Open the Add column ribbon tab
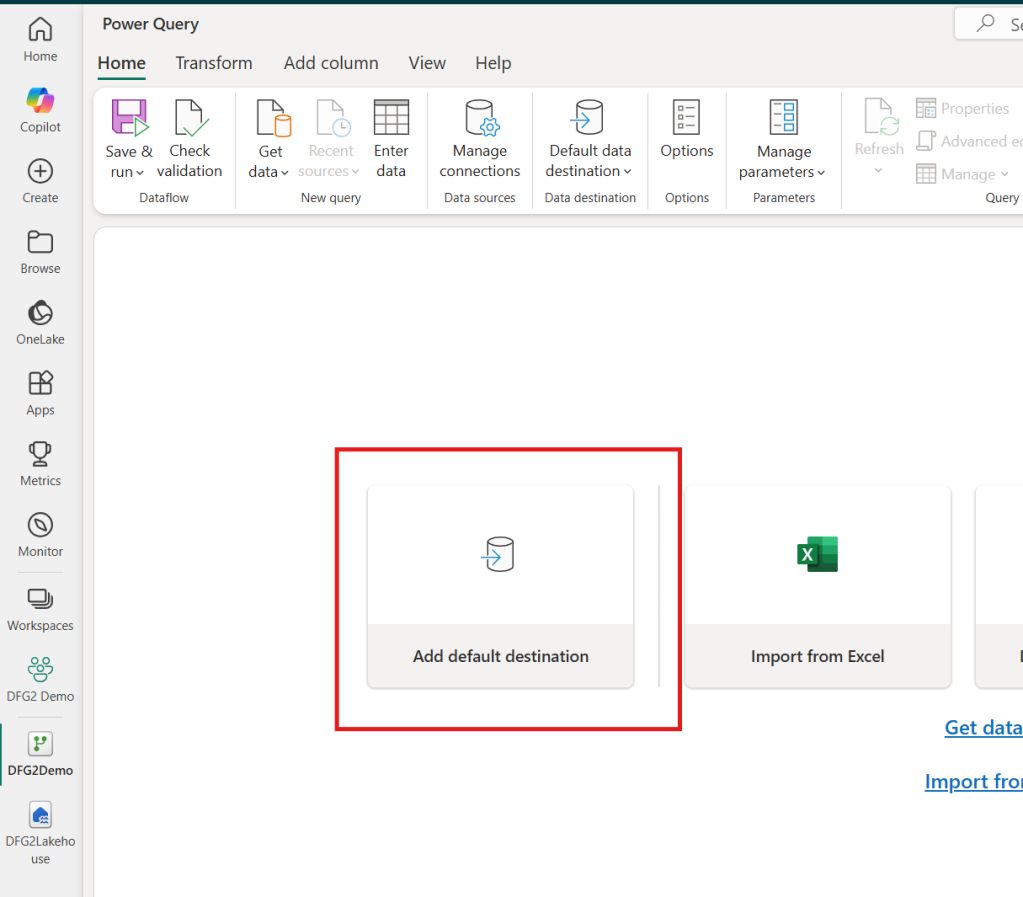 coord(330,63)
